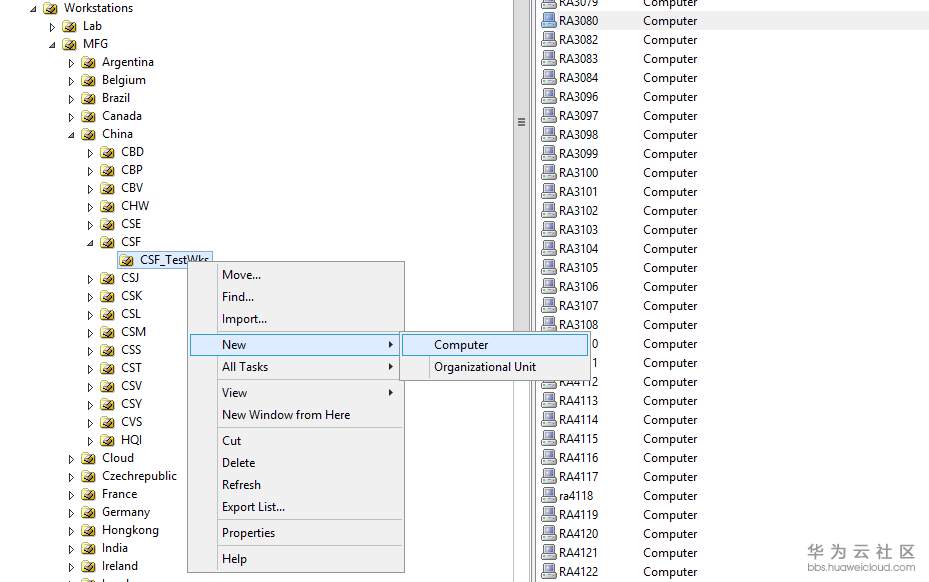Choose Move... from the context menu
Viewport: 929px width, 582px height.
tap(296, 275)
